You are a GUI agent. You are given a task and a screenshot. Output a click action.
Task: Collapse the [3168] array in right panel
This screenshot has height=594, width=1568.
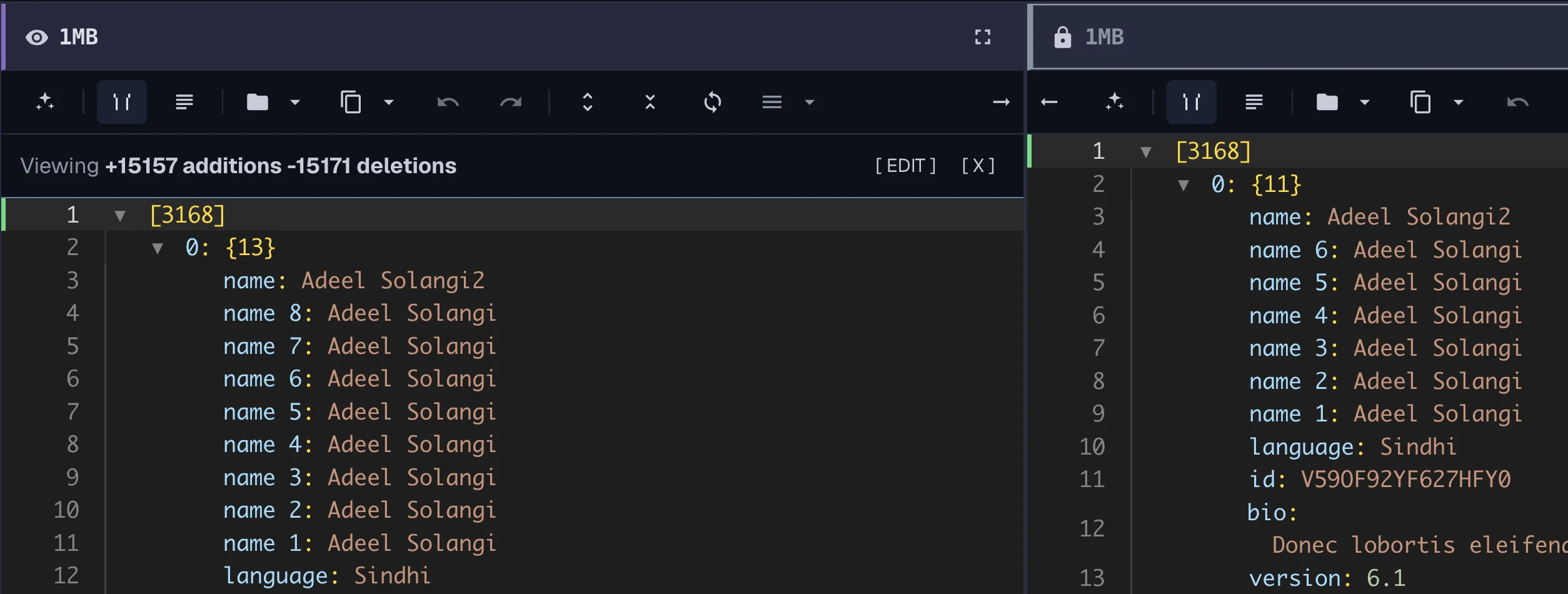[1146, 152]
